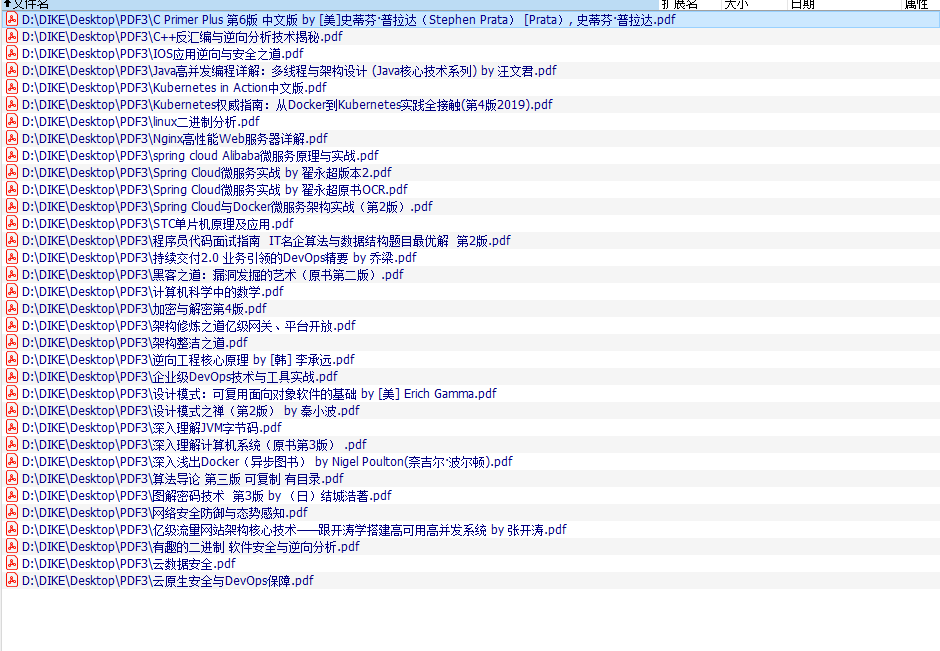
Task: Select Nginx高性能Web服务器详解.pdf file name
Action: pos(175,138)
